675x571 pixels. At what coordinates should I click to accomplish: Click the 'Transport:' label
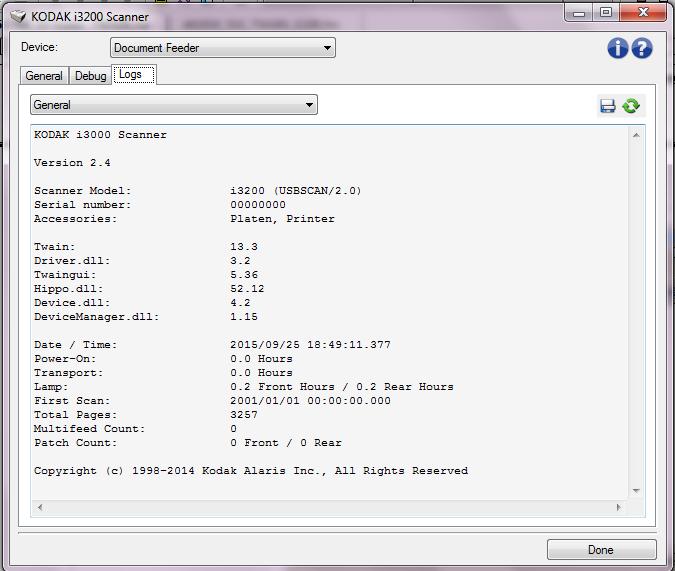(x=68, y=373)
